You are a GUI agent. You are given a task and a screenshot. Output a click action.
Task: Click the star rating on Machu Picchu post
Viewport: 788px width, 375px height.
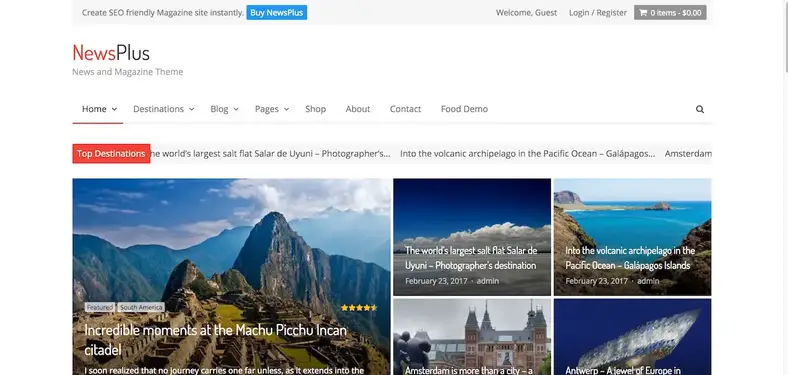[x=359, y=308]
